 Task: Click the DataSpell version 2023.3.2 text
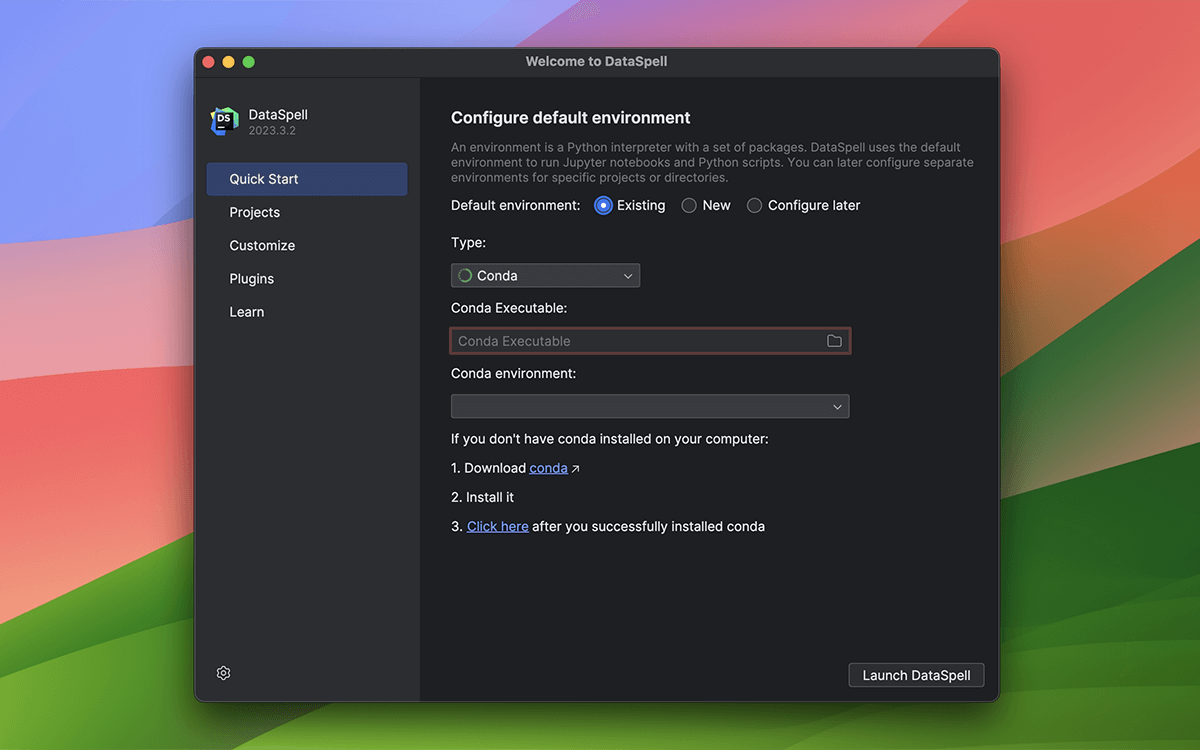pos(272,131)
